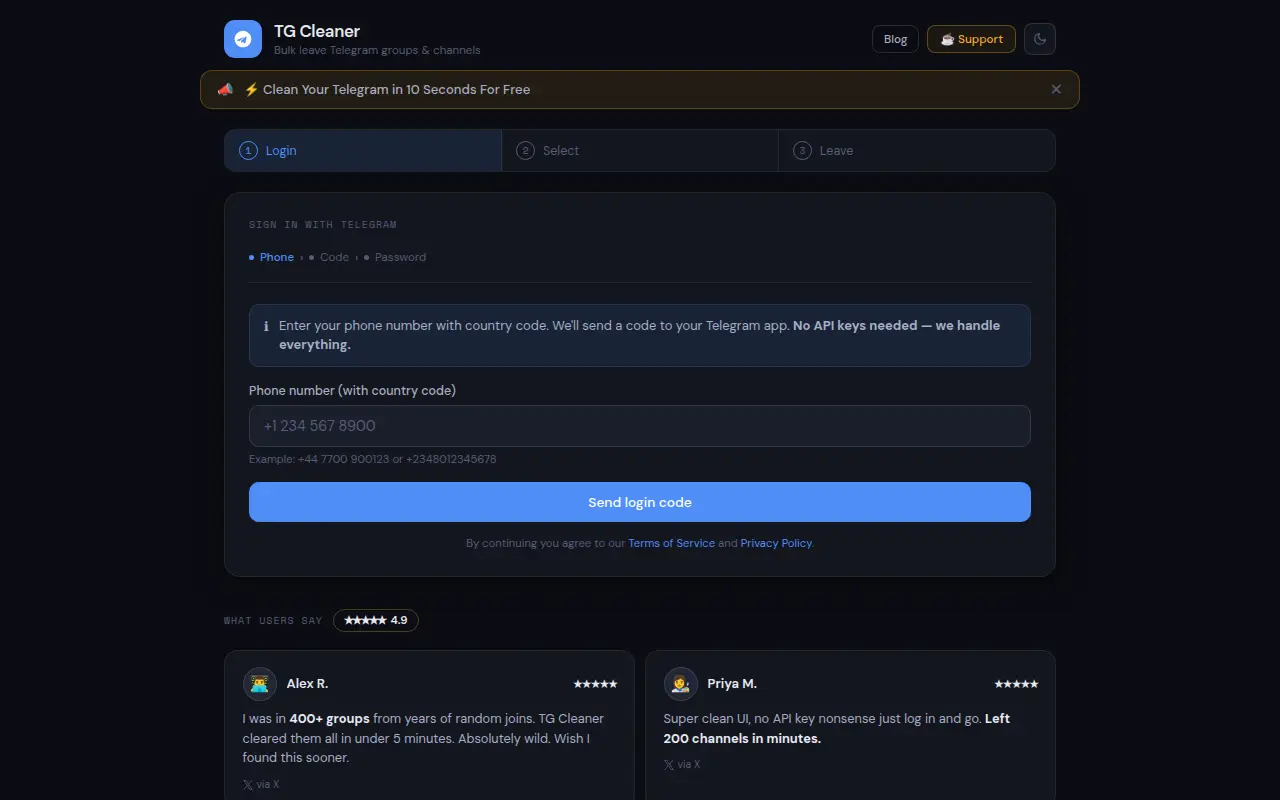Click the megaphone icon in the banner
This screenshot has width=1280, height=800.
[225, 89]
